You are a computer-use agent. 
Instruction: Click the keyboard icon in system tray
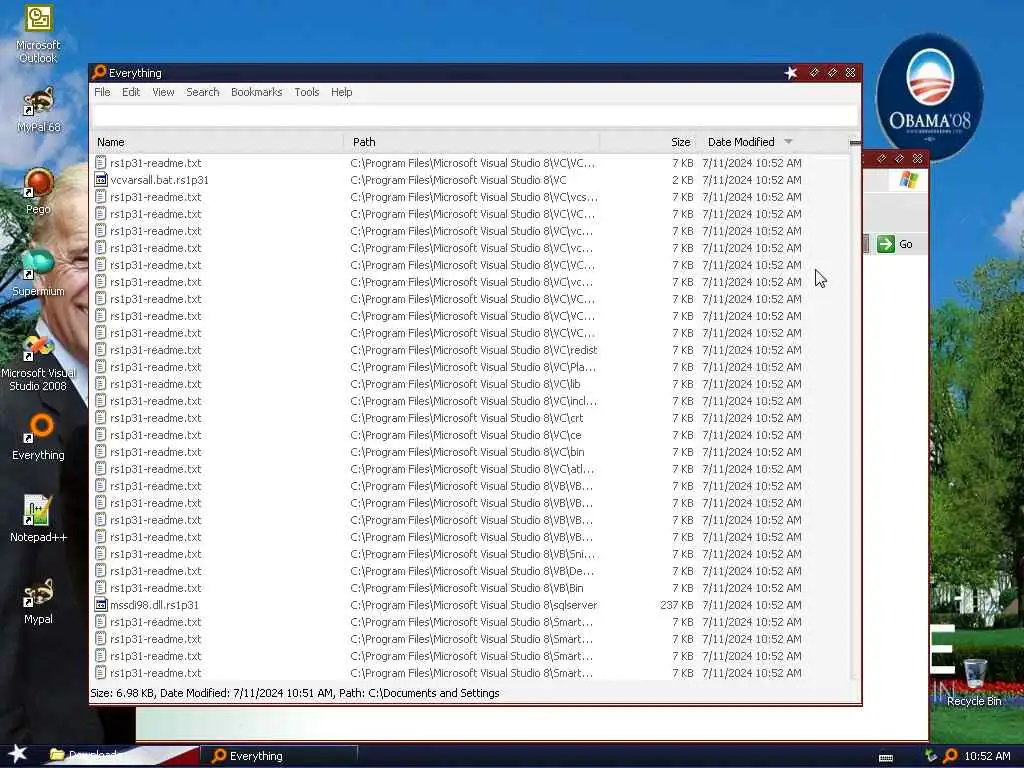[886, 757]
